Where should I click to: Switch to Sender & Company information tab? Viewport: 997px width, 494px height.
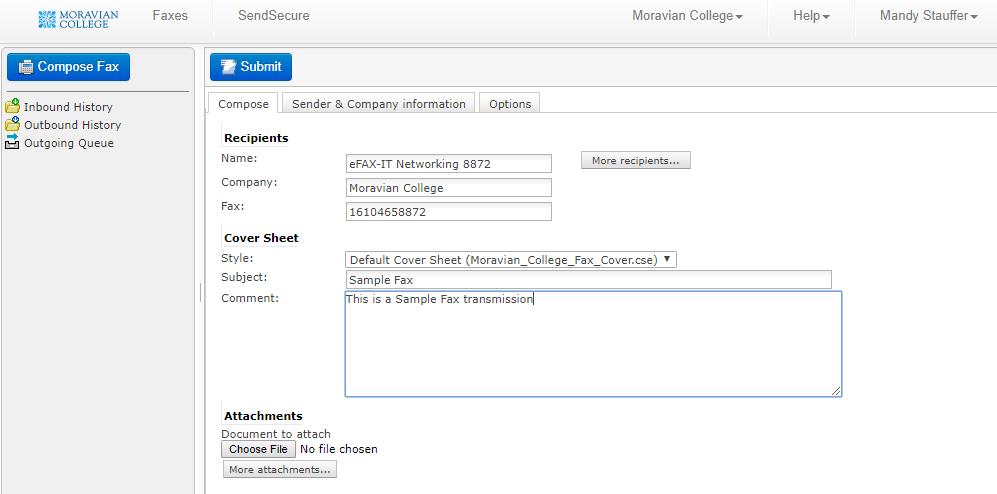(x=379, y=104)
